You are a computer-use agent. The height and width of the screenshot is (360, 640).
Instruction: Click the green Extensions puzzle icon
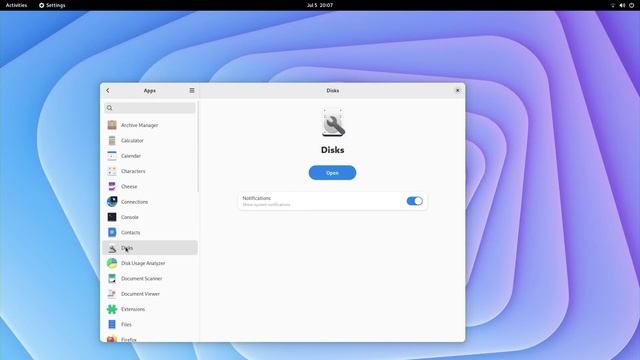tap(112, 309)
